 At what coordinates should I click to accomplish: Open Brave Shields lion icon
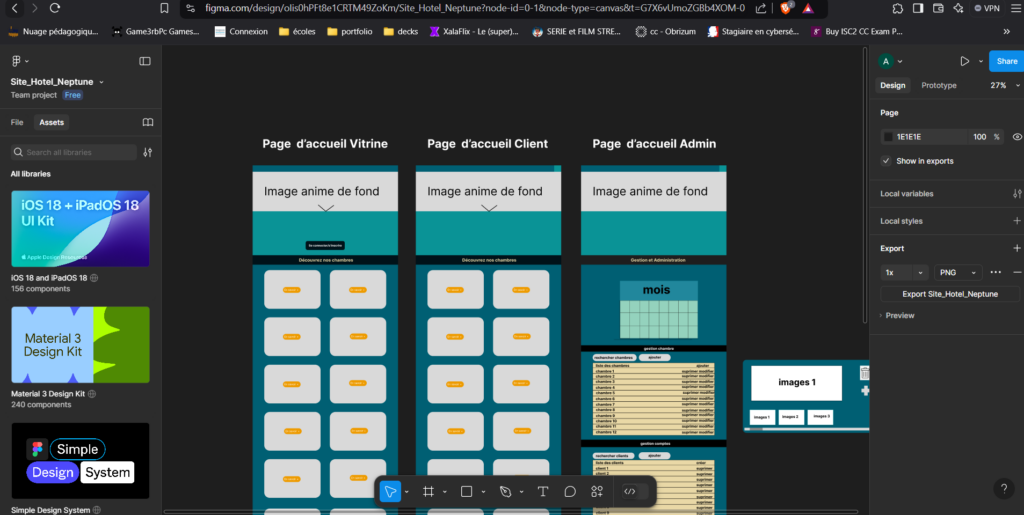pyautogui.click(x=786, y=8)
